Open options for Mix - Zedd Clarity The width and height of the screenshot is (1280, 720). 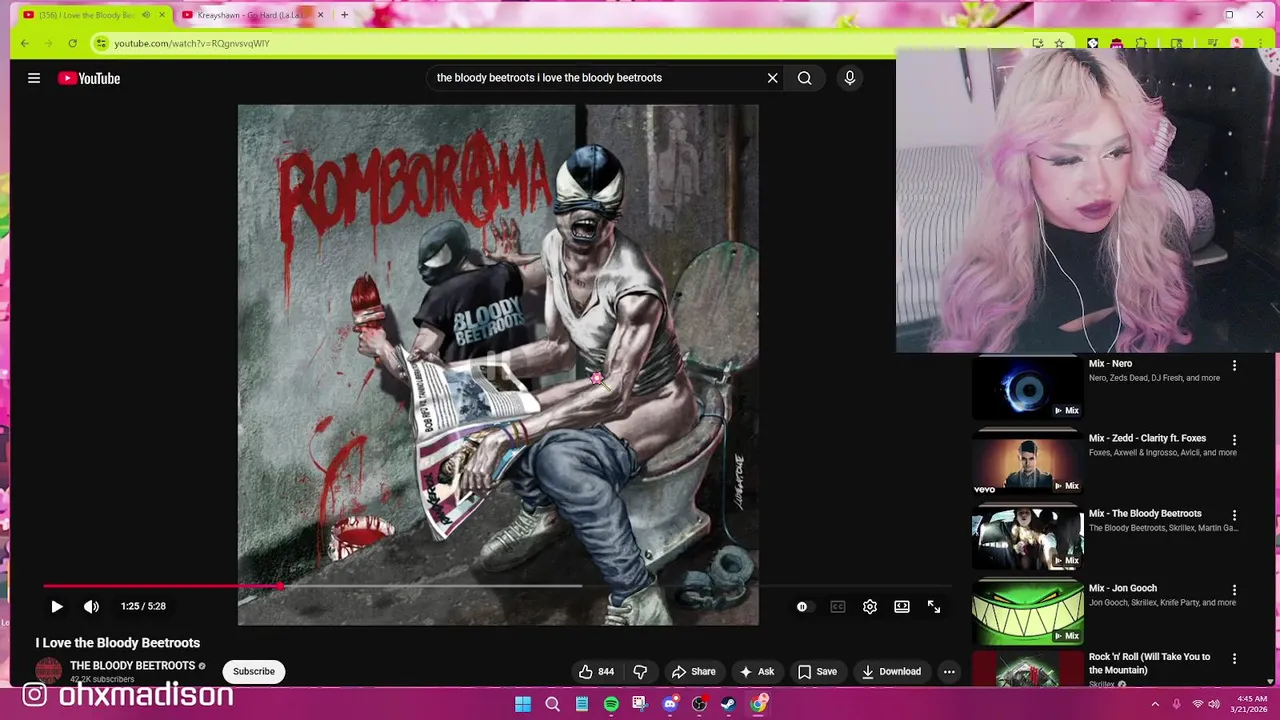[x=1234, y=440]
